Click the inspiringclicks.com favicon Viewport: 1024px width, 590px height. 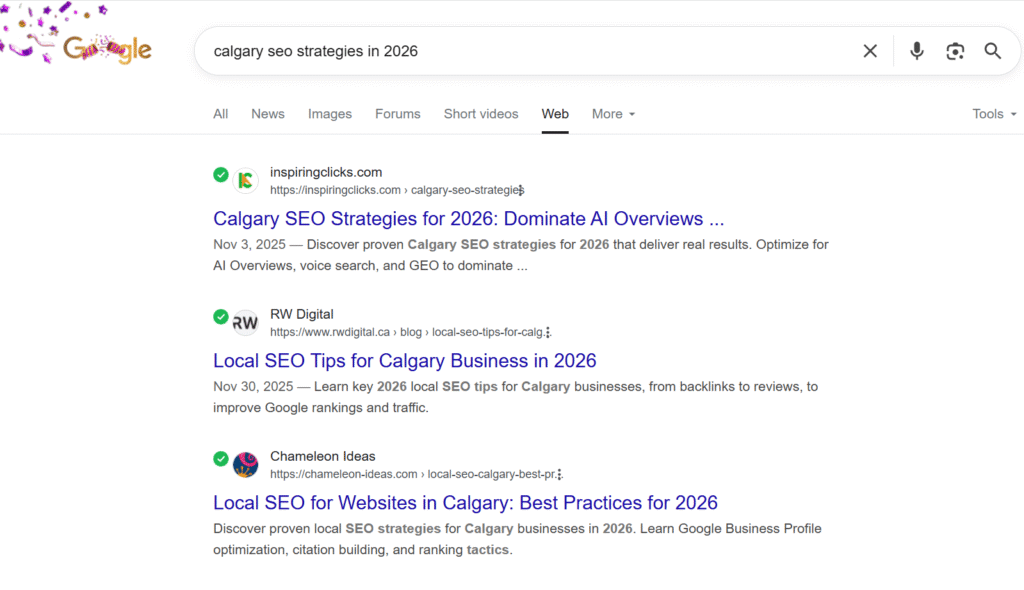click(x=245, y=181)
